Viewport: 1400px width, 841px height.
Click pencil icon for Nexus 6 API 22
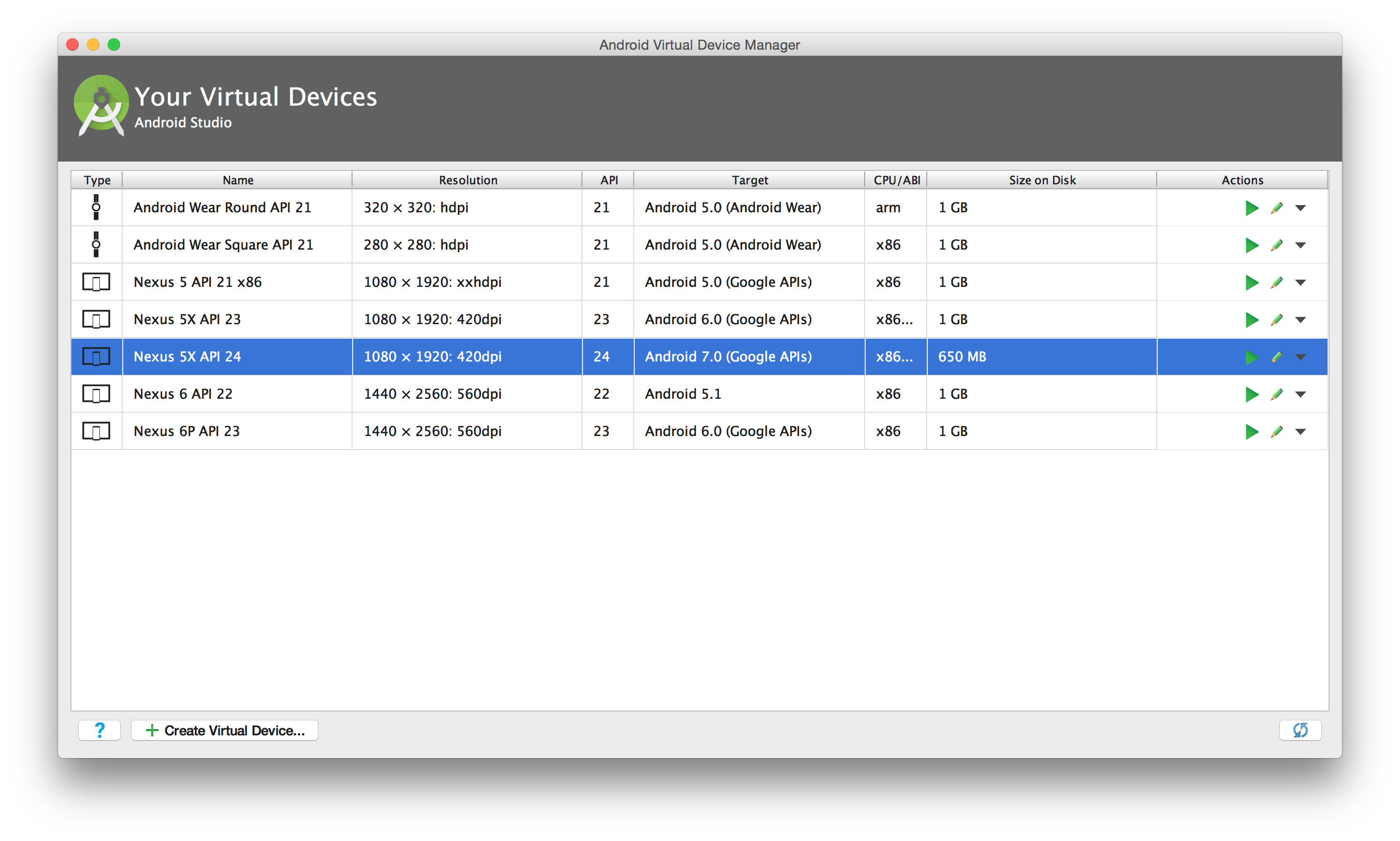click(1276, 395)
